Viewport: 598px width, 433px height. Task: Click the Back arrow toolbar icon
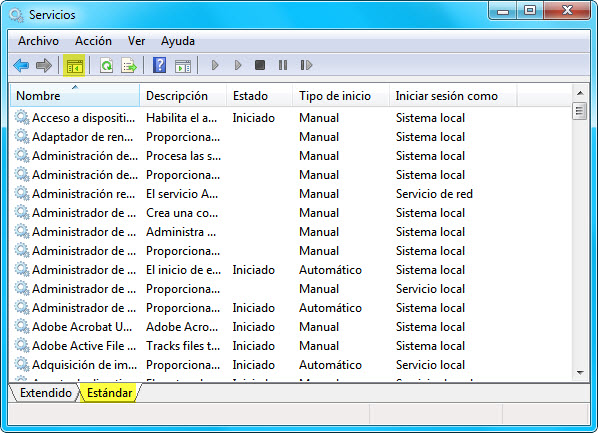pyautogui.click(x=21, y=66)
